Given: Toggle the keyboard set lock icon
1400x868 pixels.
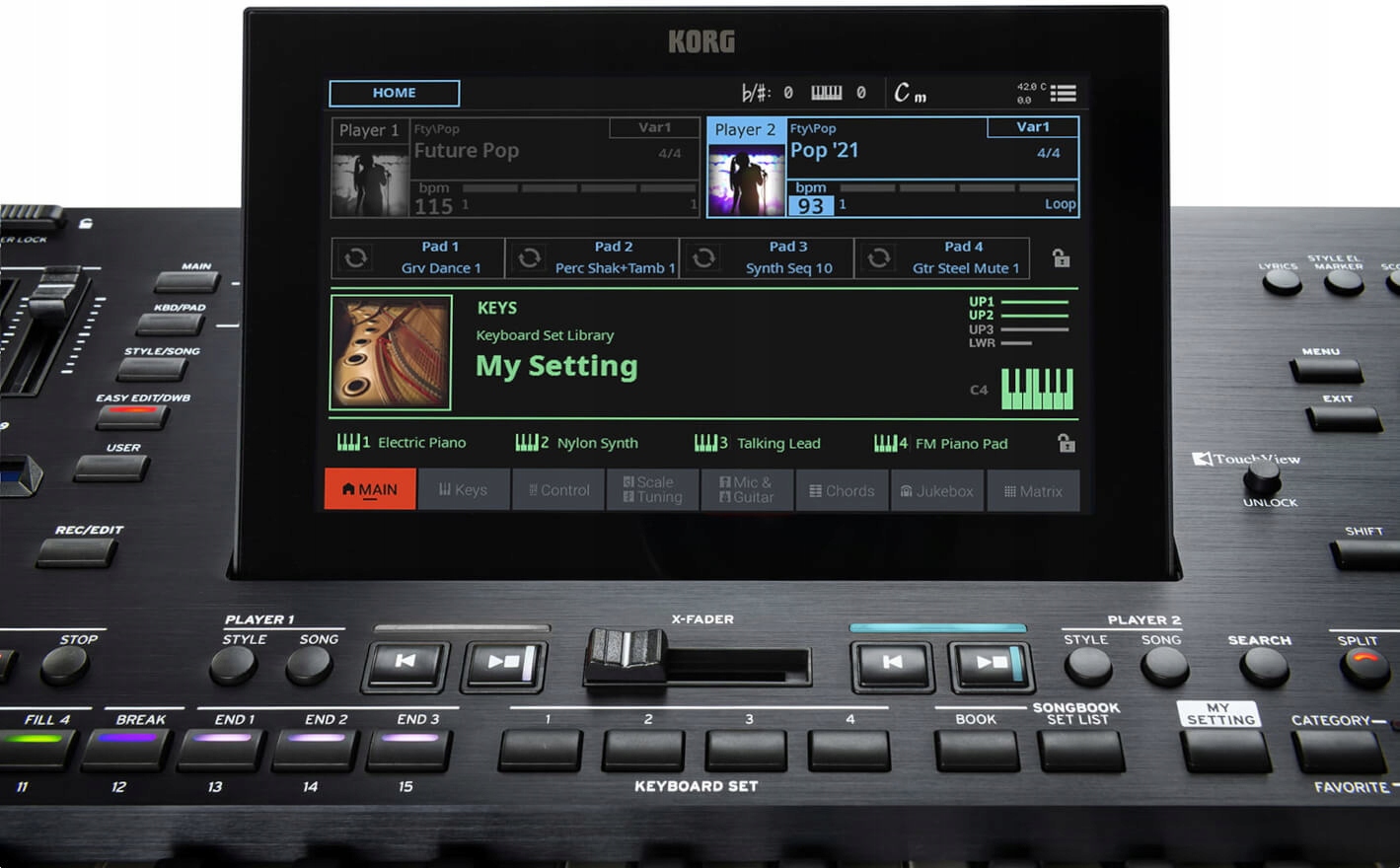Looking at the screenshot, I should 1067,443.
